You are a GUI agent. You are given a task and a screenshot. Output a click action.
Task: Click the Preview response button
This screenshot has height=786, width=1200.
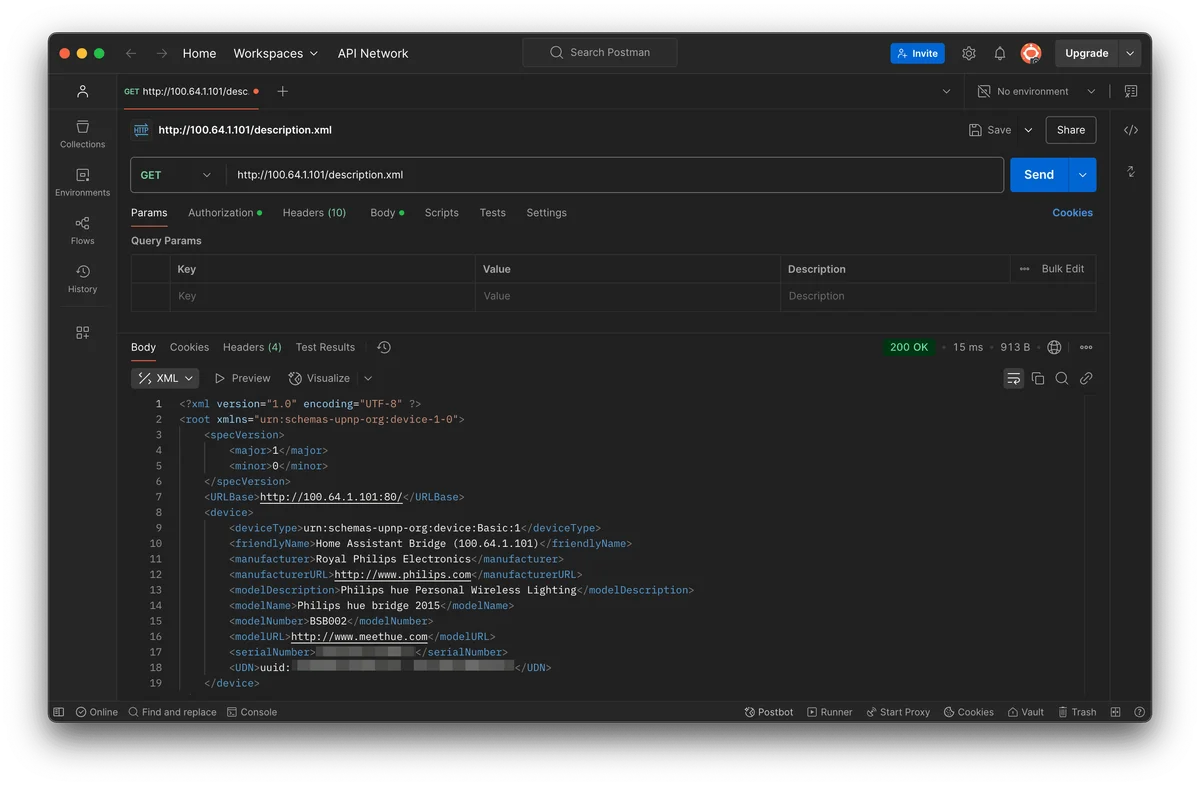pyautogui.click(x=242, y=378)
